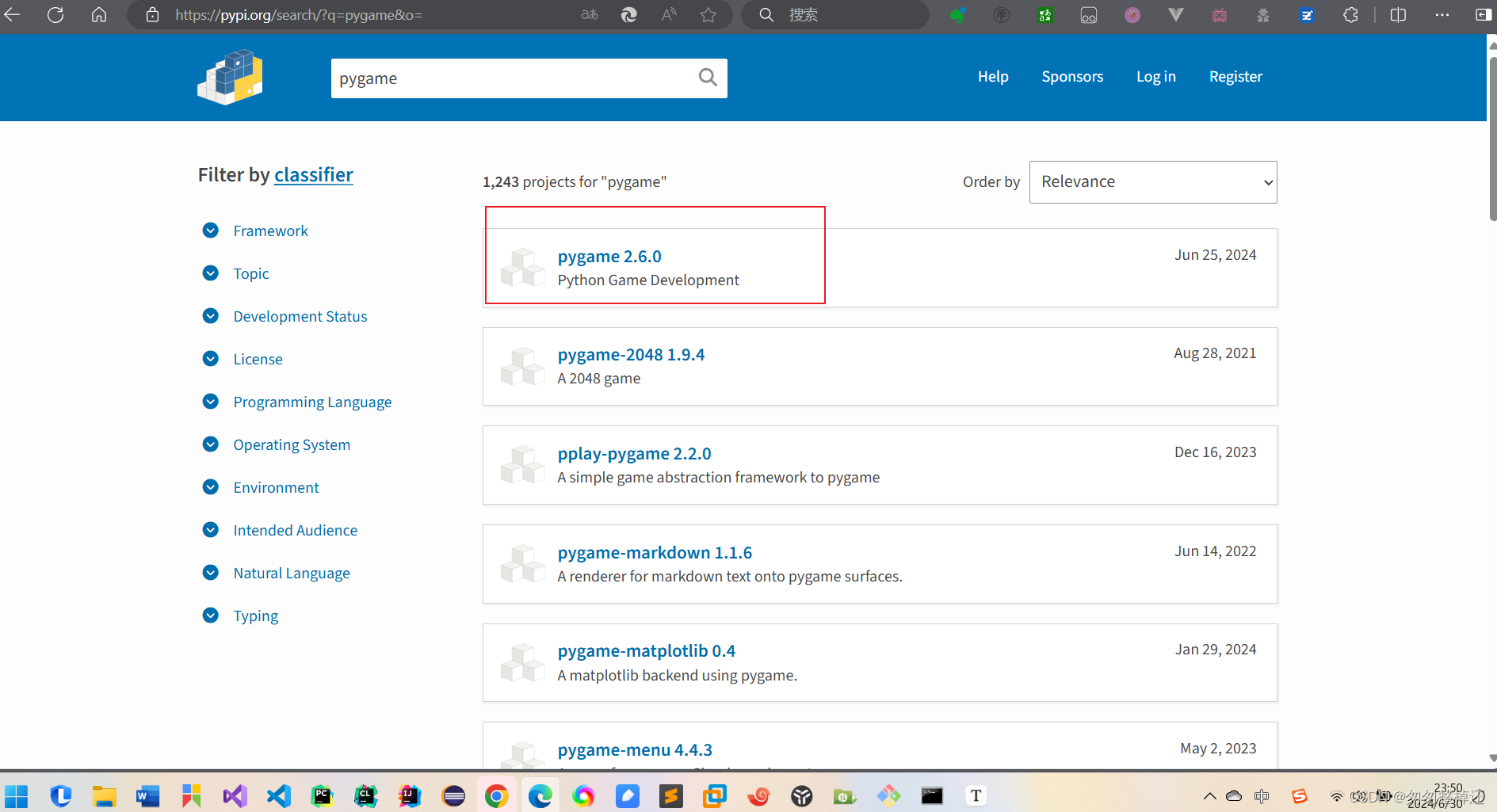Viewport: 1497px width, 812px height.
Task: Click the browser address bar URL
Action: [299, 15]
